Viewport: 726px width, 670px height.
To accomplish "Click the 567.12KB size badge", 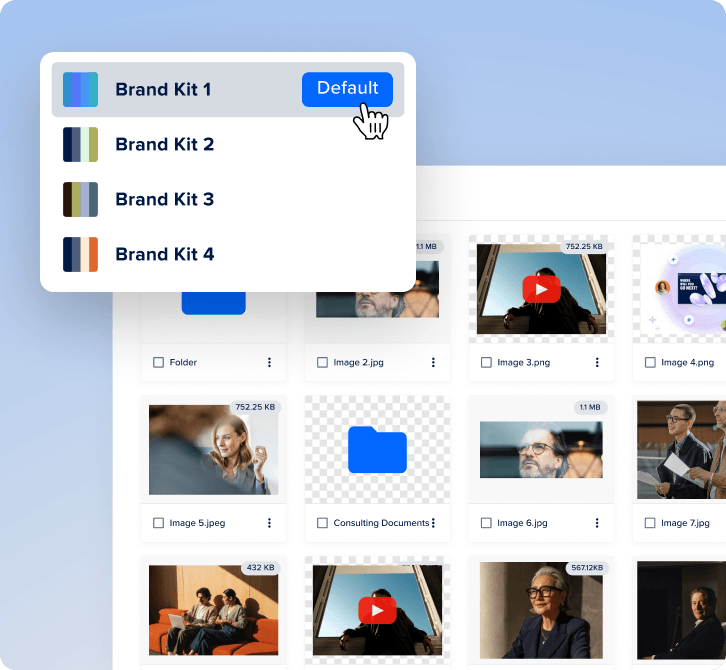I will coord(587,568).
